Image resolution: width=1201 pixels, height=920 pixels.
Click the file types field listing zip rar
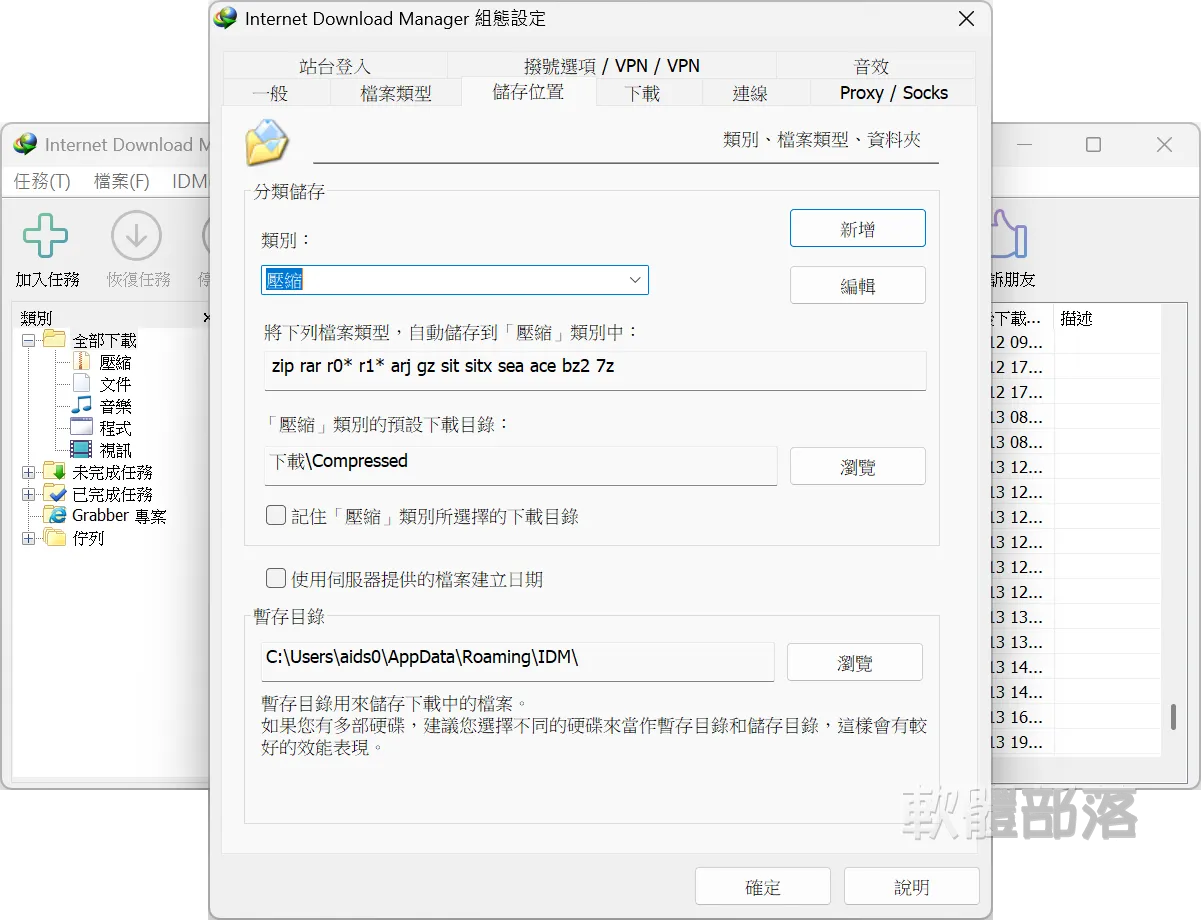point(594,369)
